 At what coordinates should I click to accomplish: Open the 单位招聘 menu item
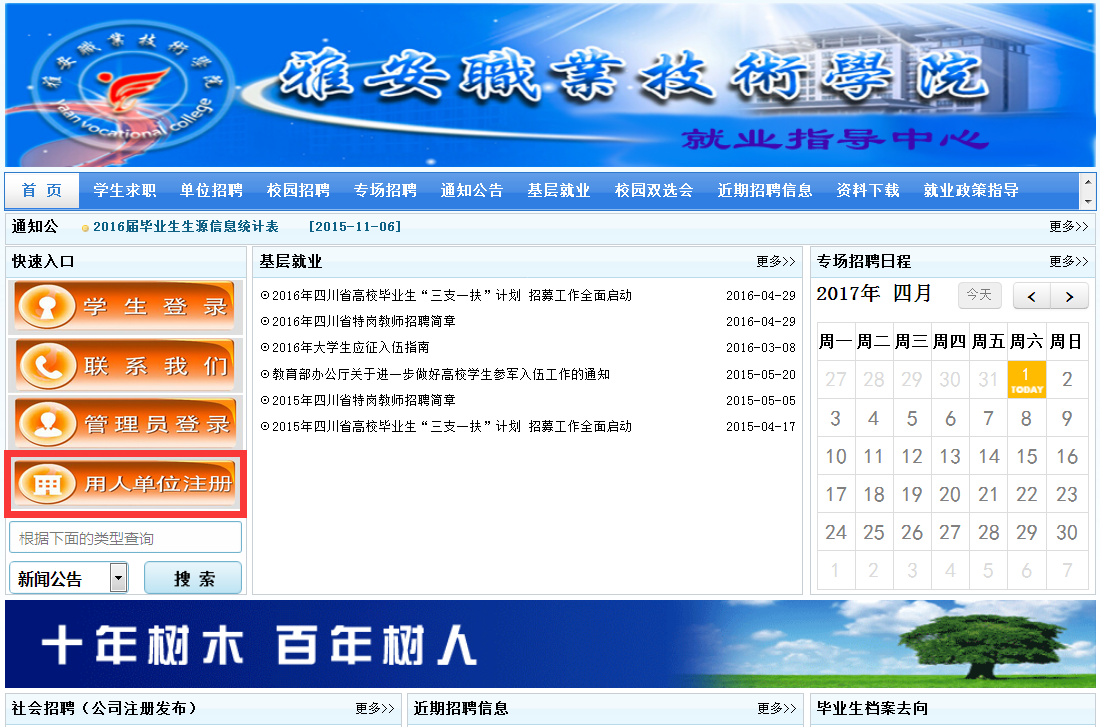(x=211, y=190)
